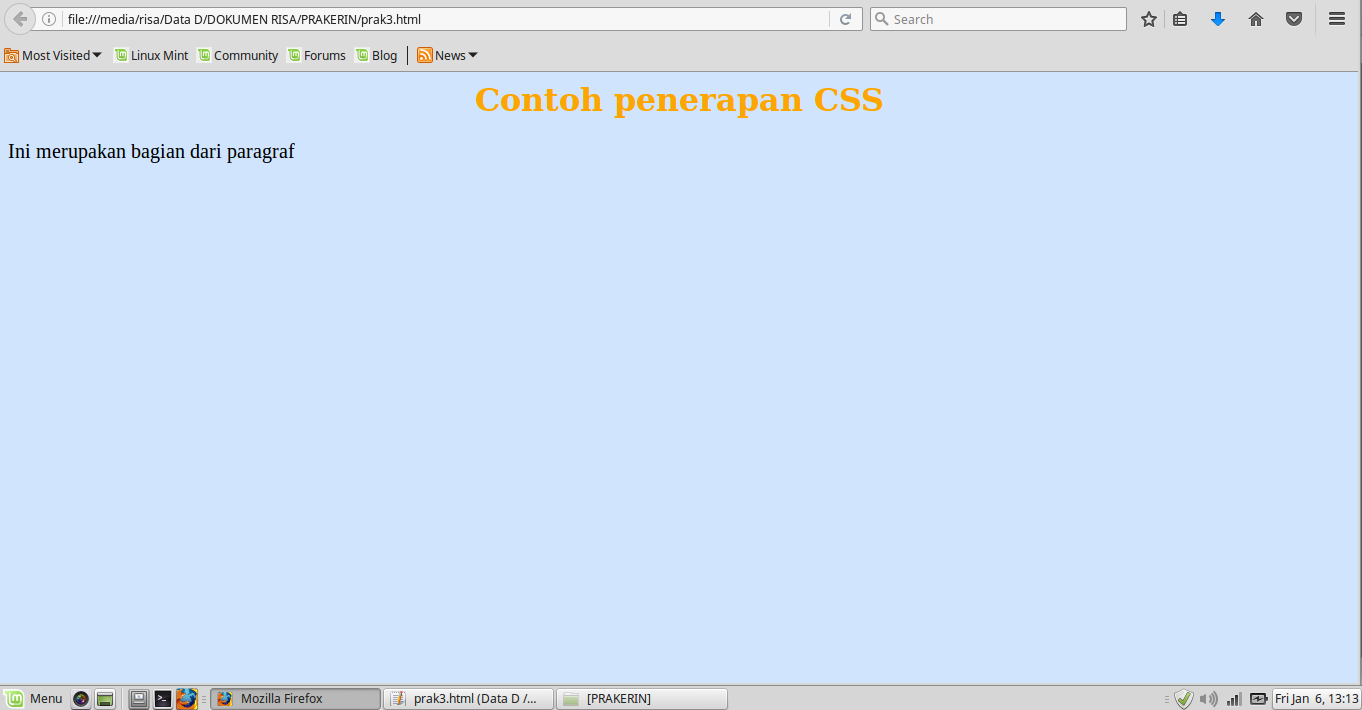This screenshot has width=1362, height=710.
Task: Switch to the prak3.html file manager window
Action: (x=468, y=698)
